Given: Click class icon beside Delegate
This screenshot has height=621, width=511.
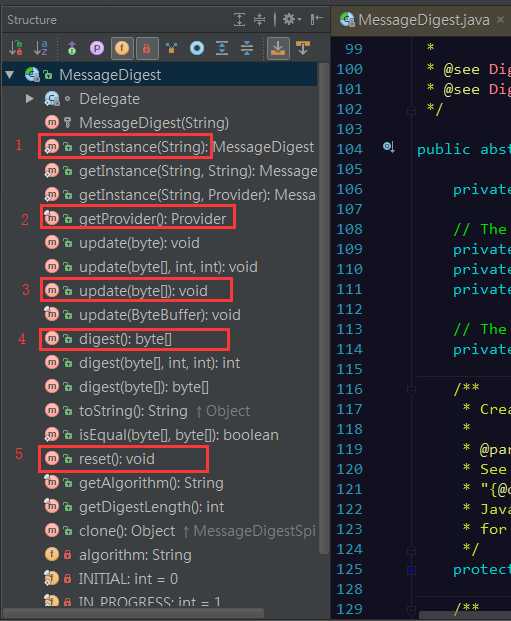Looking at the screenshot, I should pos(52,99).
